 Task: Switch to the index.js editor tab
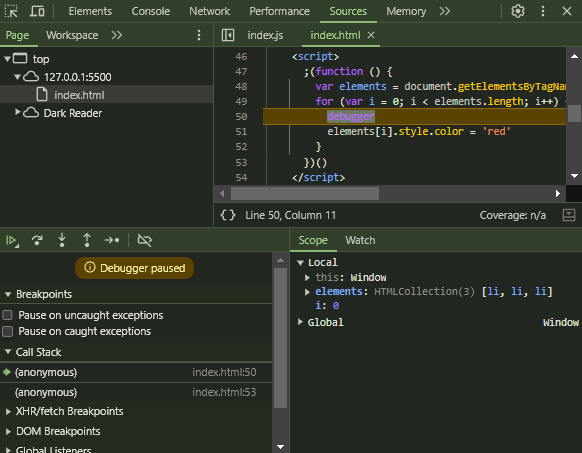(x=265, y=35)
